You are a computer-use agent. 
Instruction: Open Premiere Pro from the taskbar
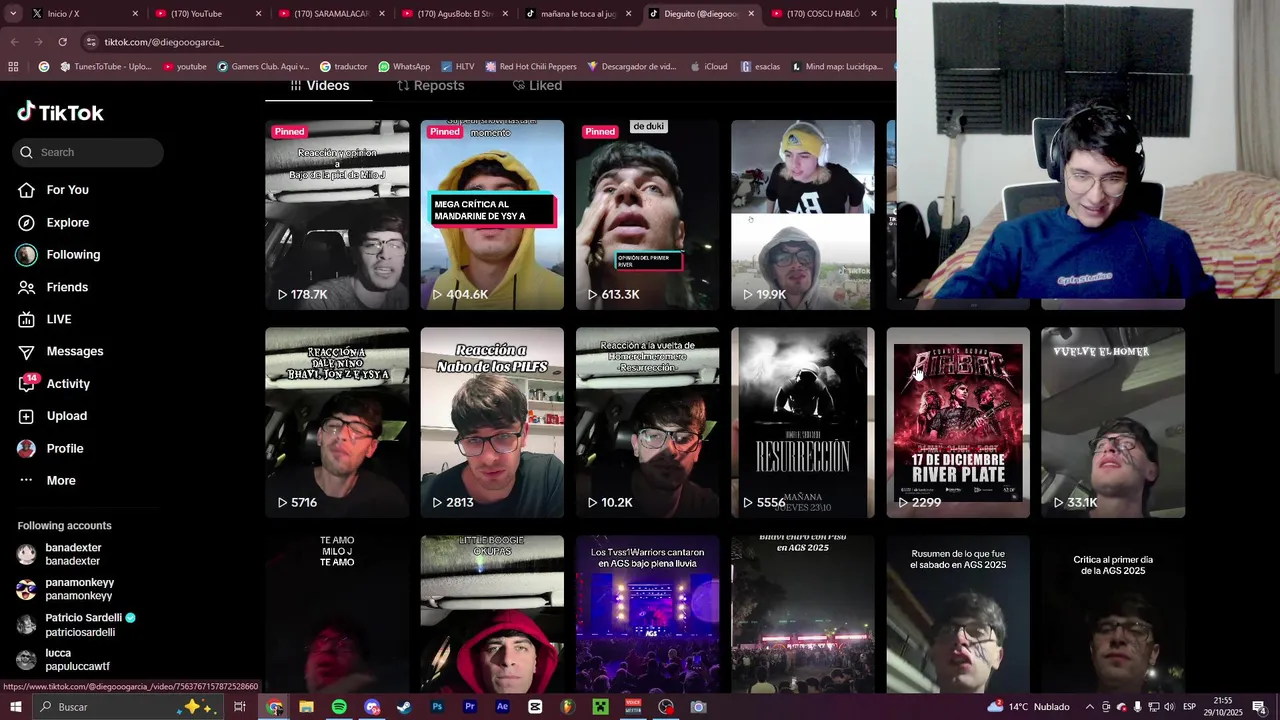pos(470,707)
